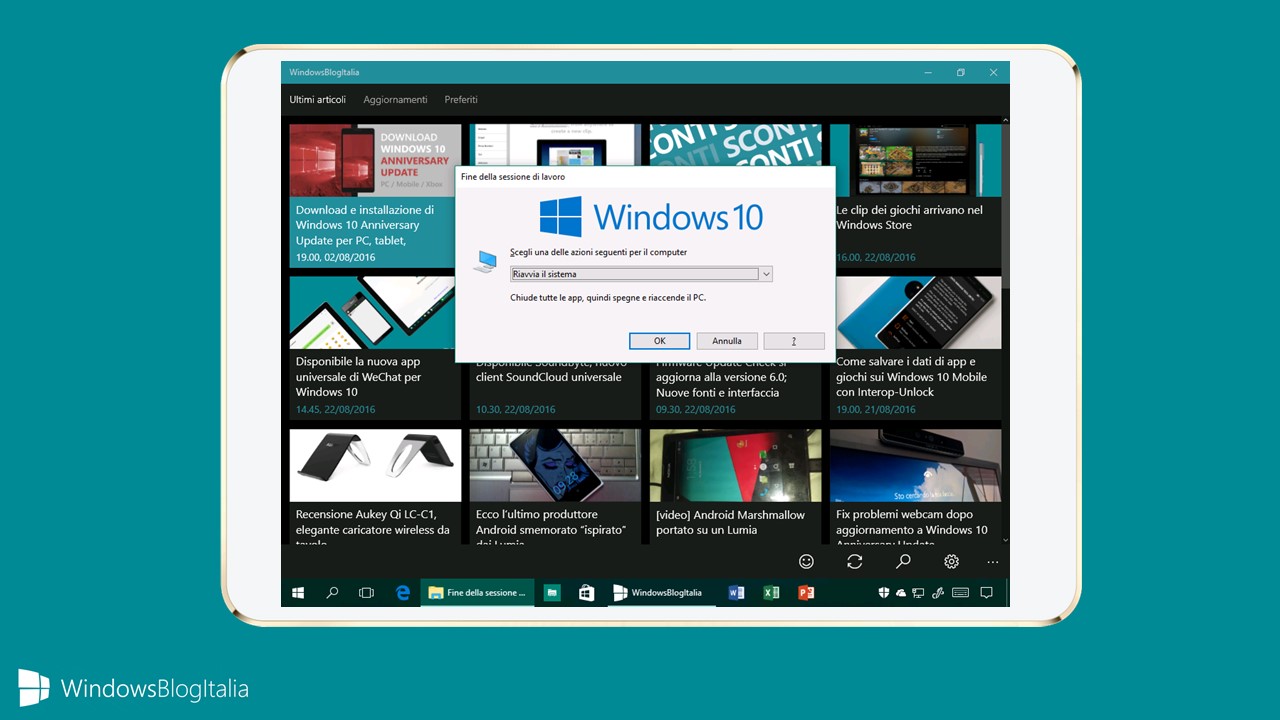
Task: Open the settings gear in WindowsBlogItalia app bar
Action: click(x=952, y=562)
